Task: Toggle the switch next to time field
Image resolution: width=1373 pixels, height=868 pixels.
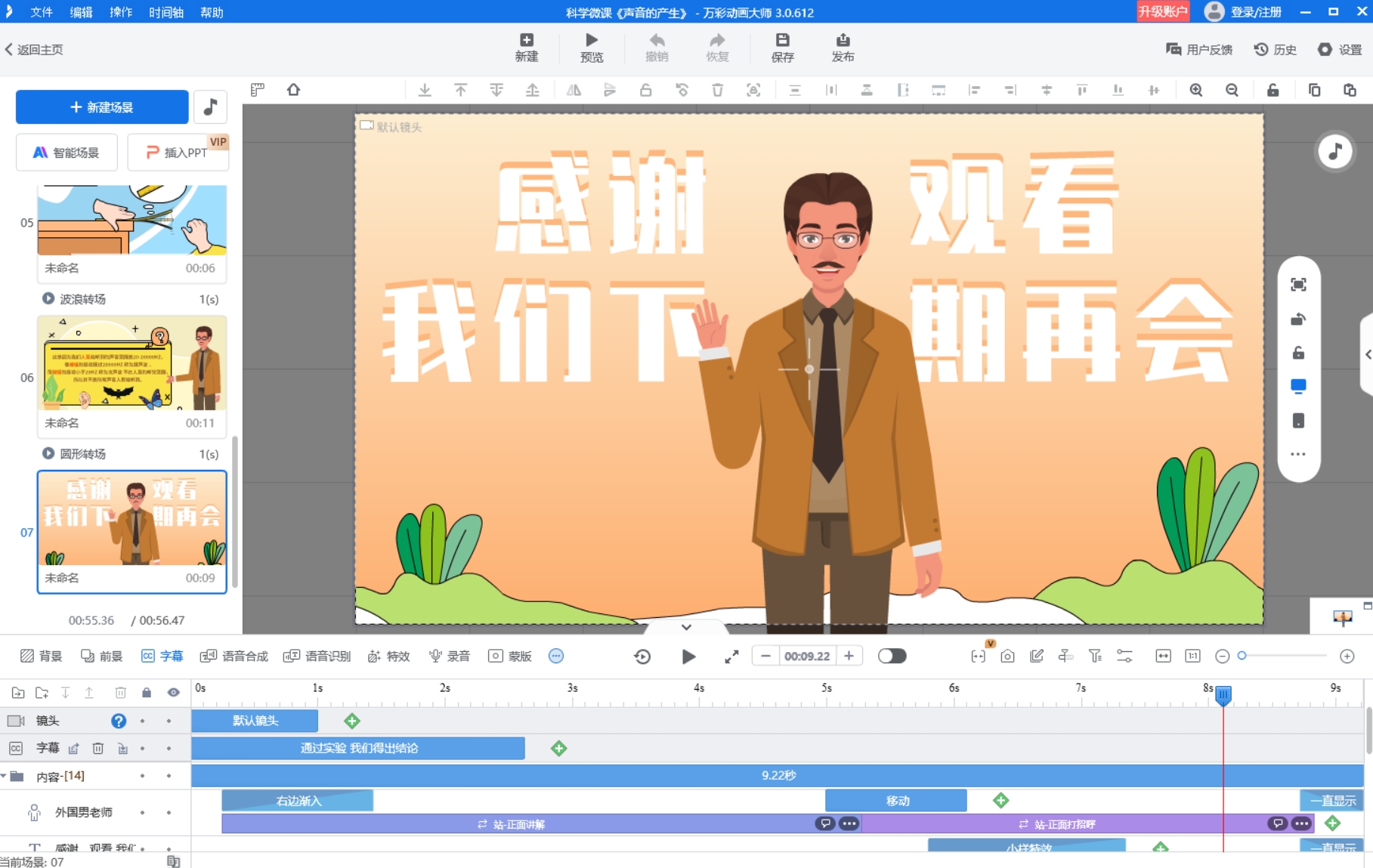Action: pos(892,656)
